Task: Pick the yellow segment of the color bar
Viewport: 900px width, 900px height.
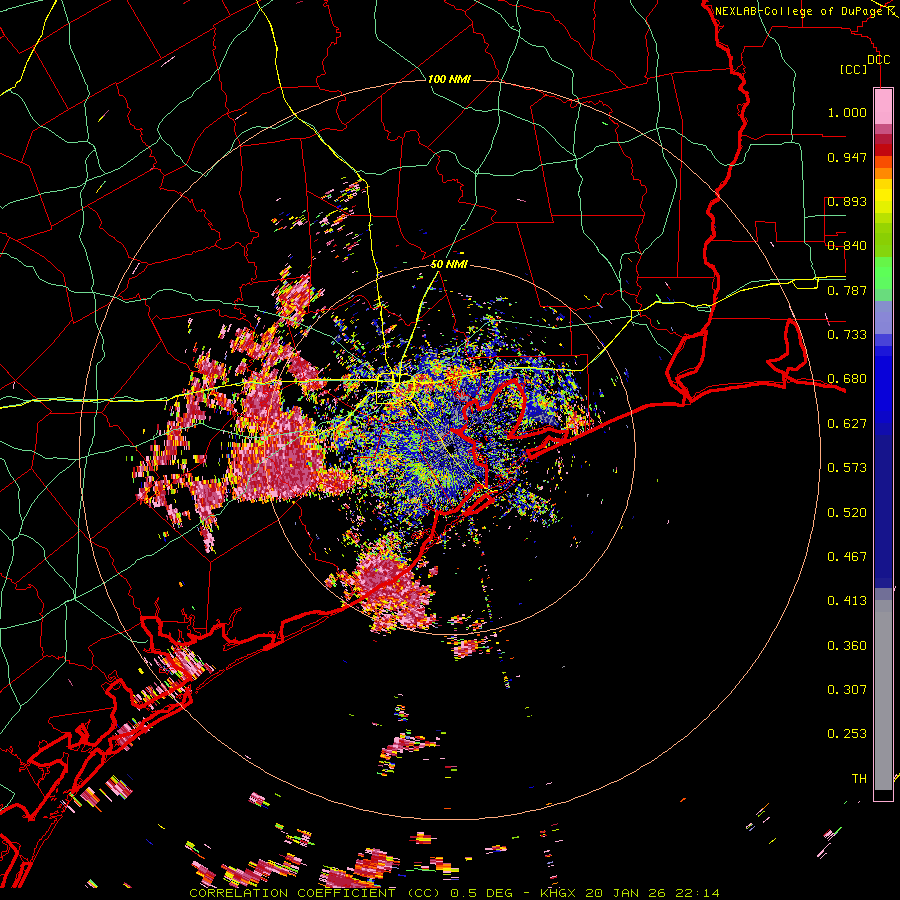Action: click(883, 196)
